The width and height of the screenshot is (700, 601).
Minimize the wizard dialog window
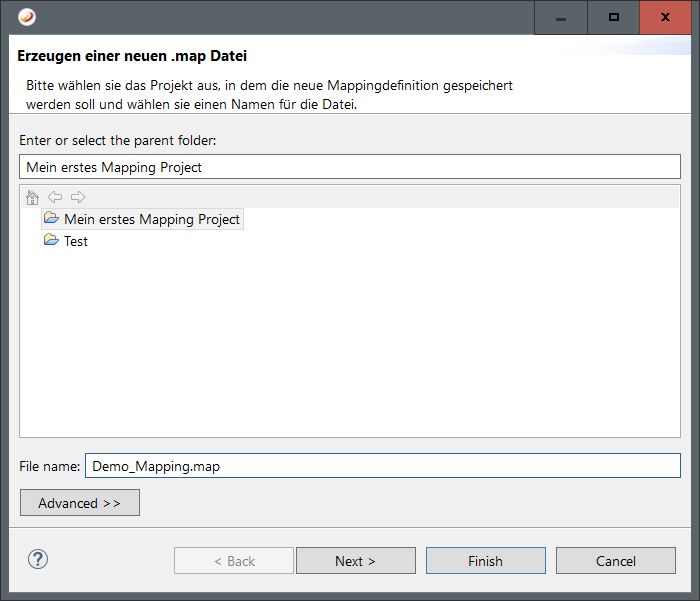click(561, 17)
